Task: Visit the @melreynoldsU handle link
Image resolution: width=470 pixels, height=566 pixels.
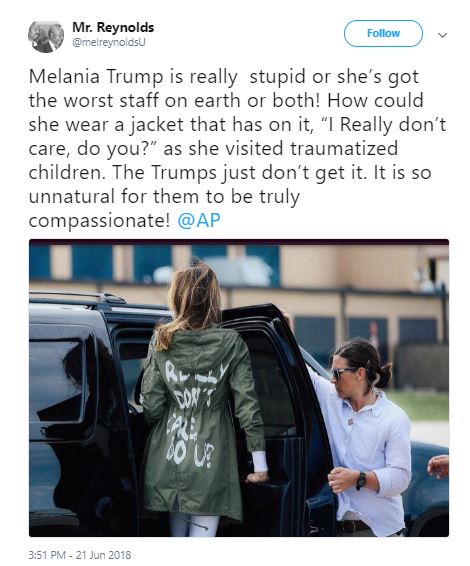Action: (109, 43)
